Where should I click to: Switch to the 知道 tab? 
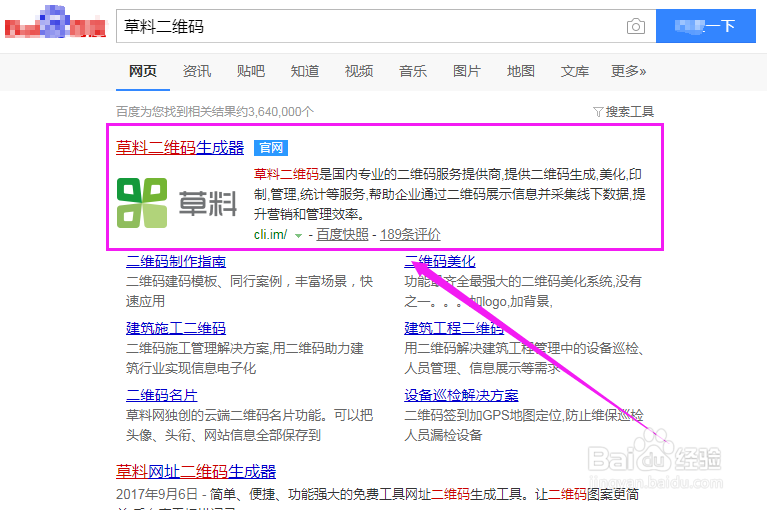tap(304, 71)
